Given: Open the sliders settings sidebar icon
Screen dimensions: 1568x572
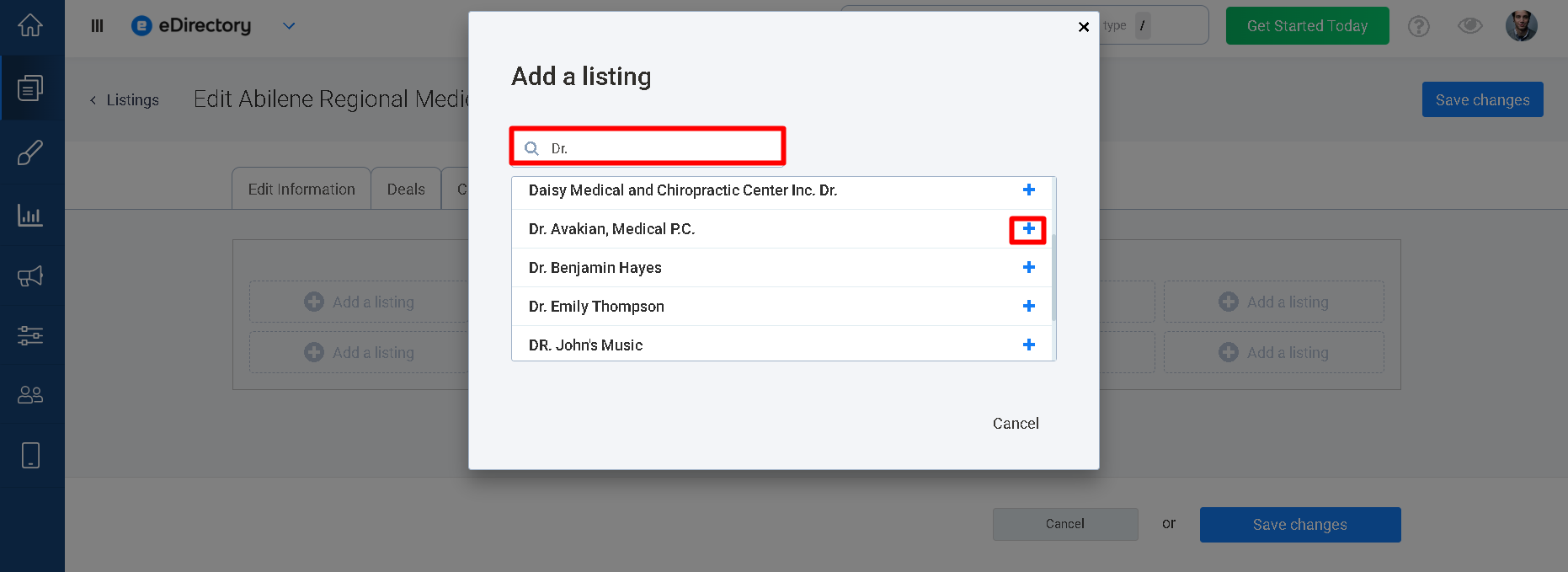Looking at the screenshot, I should point(30,335).
